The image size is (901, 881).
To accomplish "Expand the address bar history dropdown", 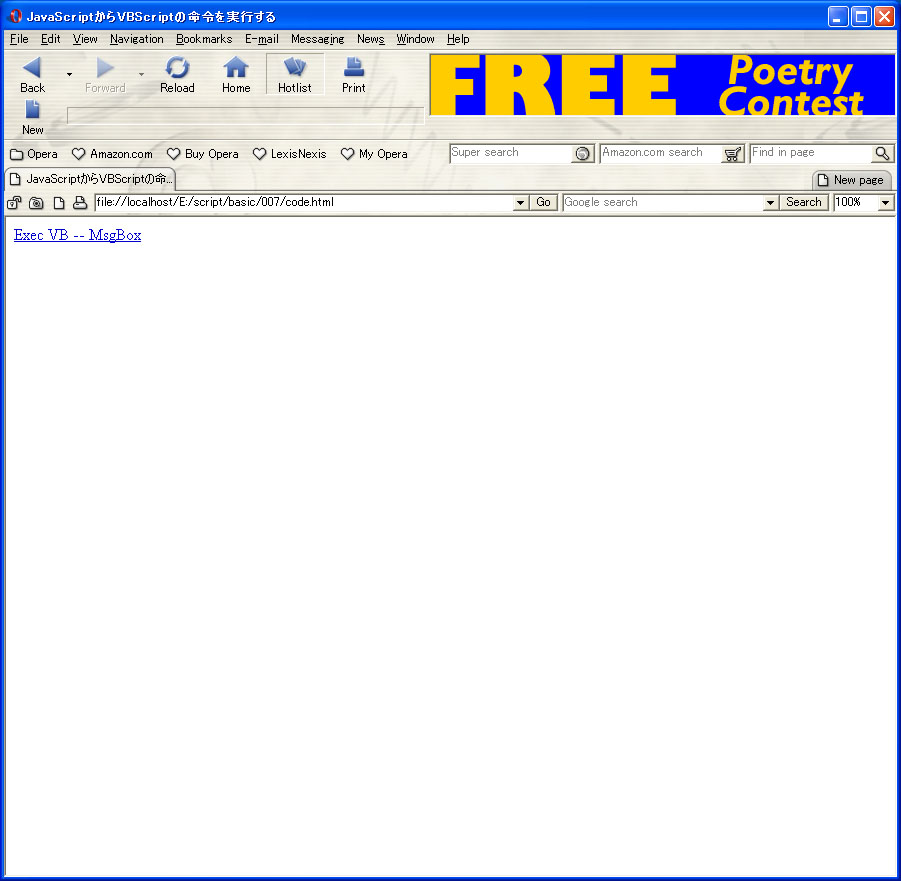I will coord(521,202).
